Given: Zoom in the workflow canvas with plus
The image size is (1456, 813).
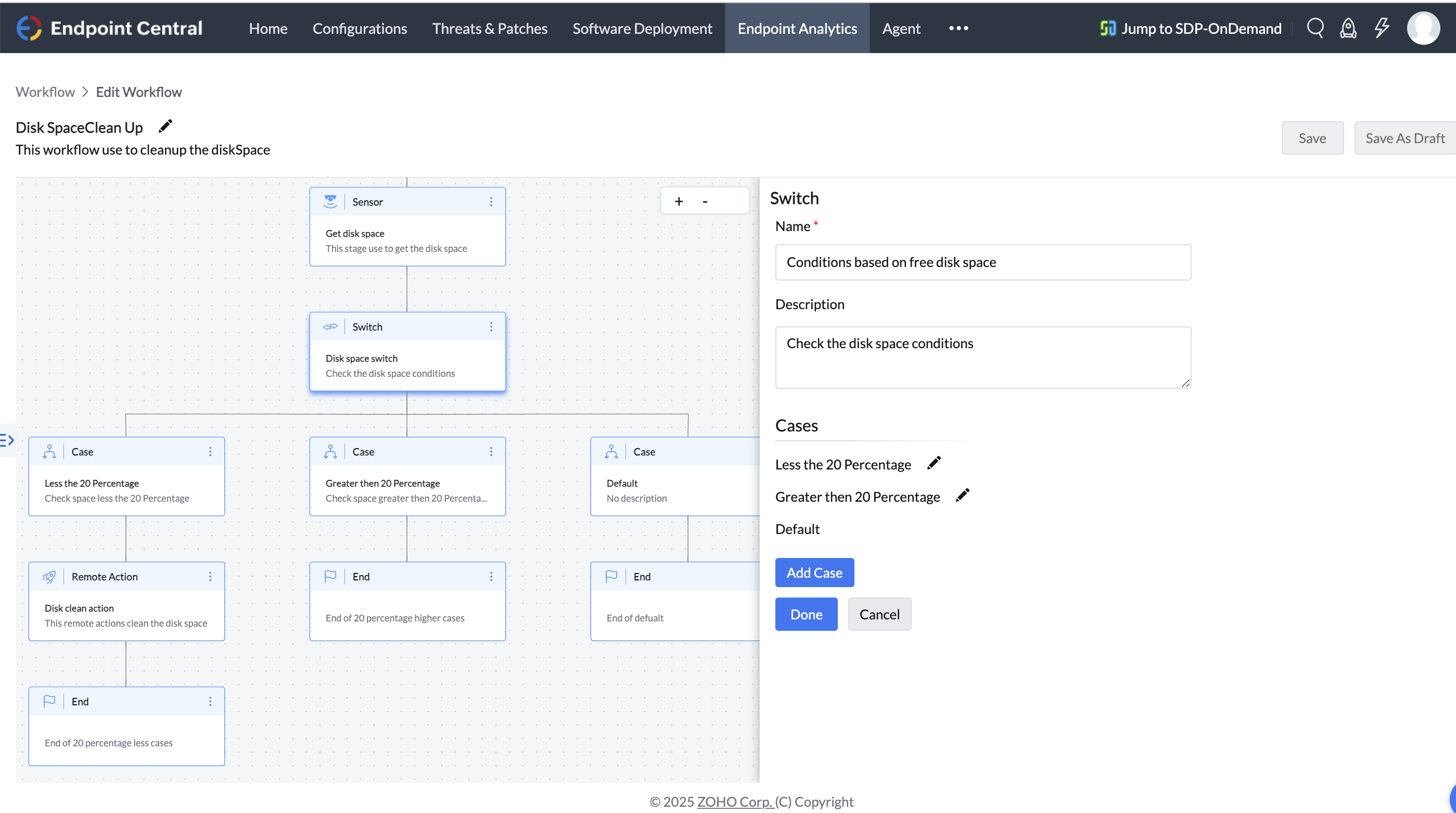Looking at the screenshot, I should [x=679, y=201].
